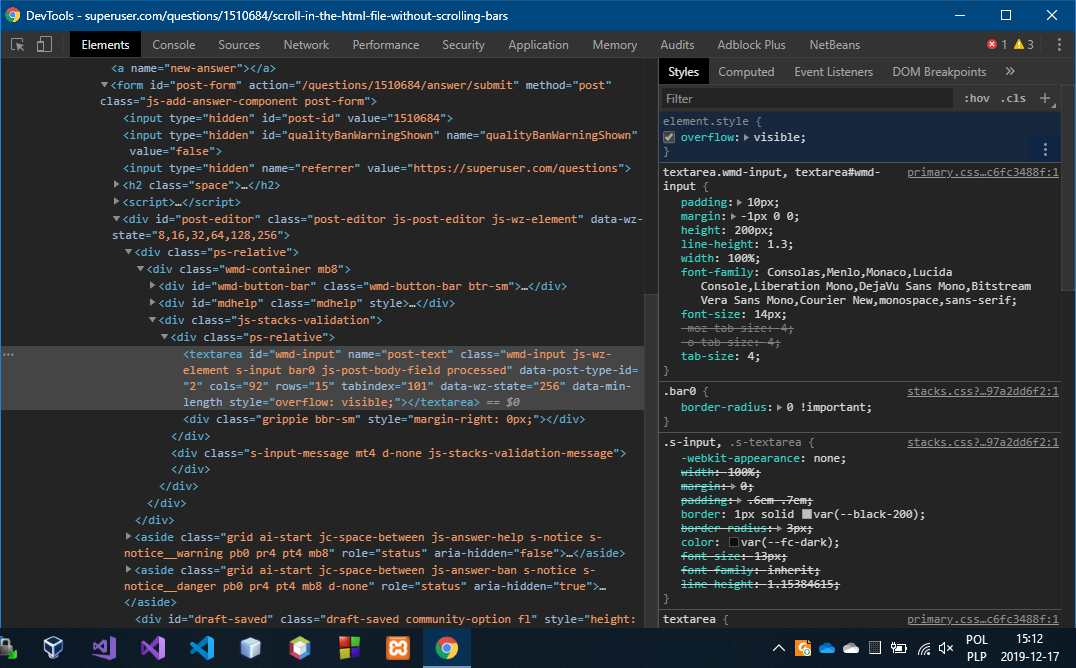The height and width of the screenshot is (668, 1076).
Task: Switch to the Console tab
Action: click(x=174, y=45)
